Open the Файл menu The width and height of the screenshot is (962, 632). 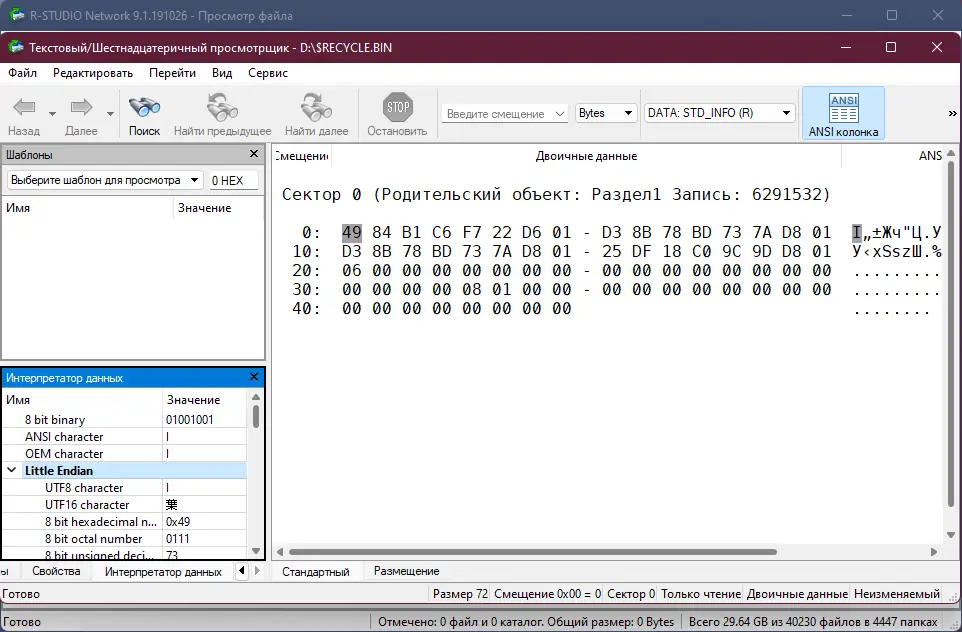pos(22,73)
